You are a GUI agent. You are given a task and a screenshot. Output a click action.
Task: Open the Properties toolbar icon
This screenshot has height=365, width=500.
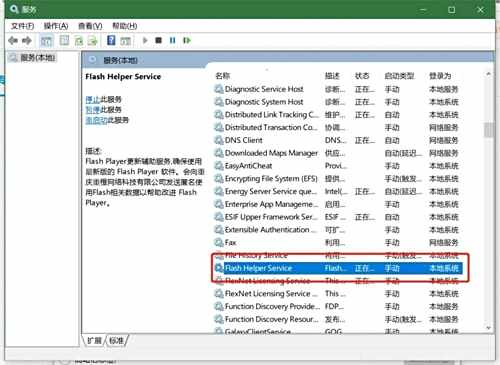tap(64, 41)
